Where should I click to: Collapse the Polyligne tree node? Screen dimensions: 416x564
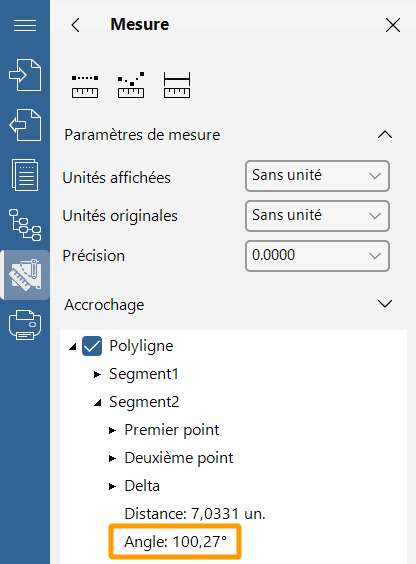click(73, 347)
